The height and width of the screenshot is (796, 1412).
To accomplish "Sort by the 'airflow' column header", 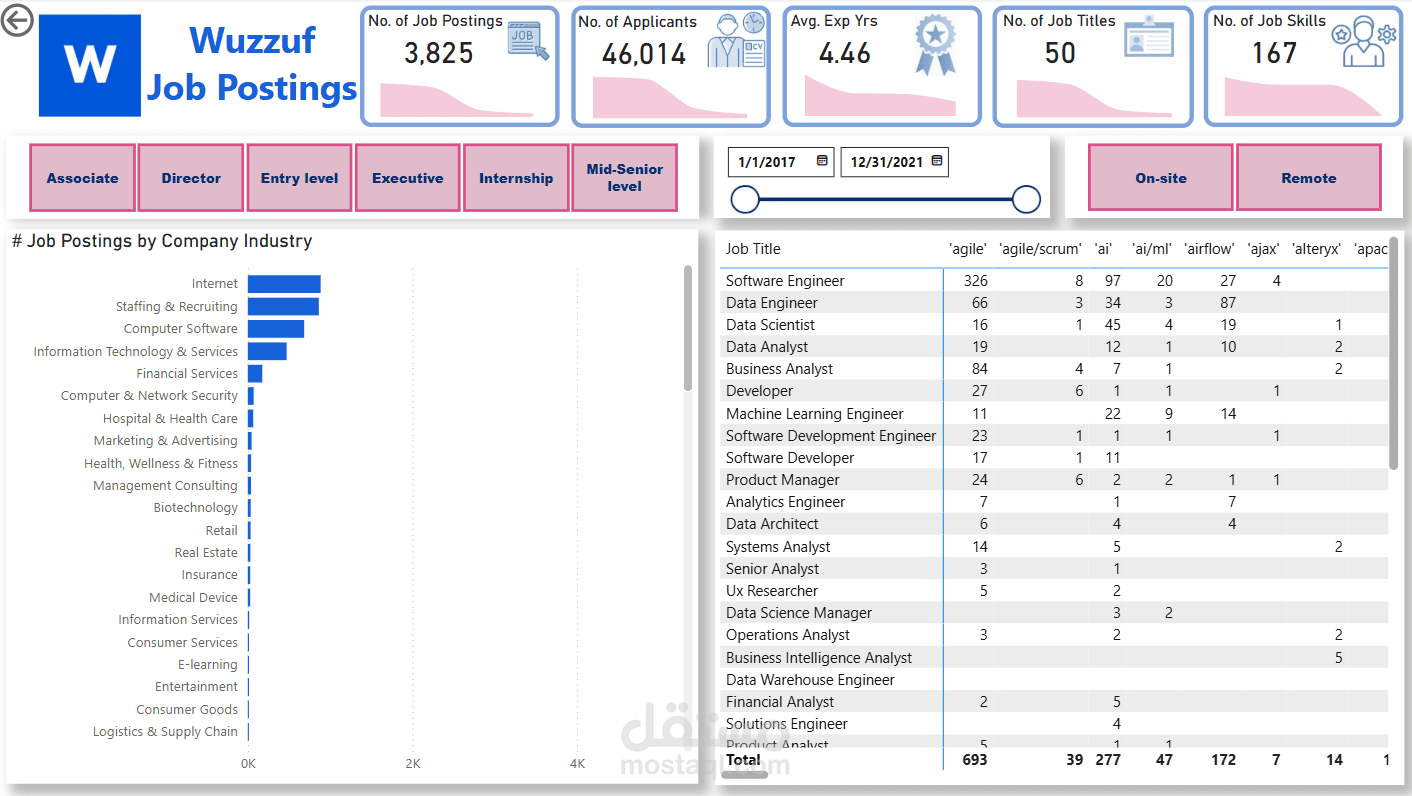I will pos(1209,249).
